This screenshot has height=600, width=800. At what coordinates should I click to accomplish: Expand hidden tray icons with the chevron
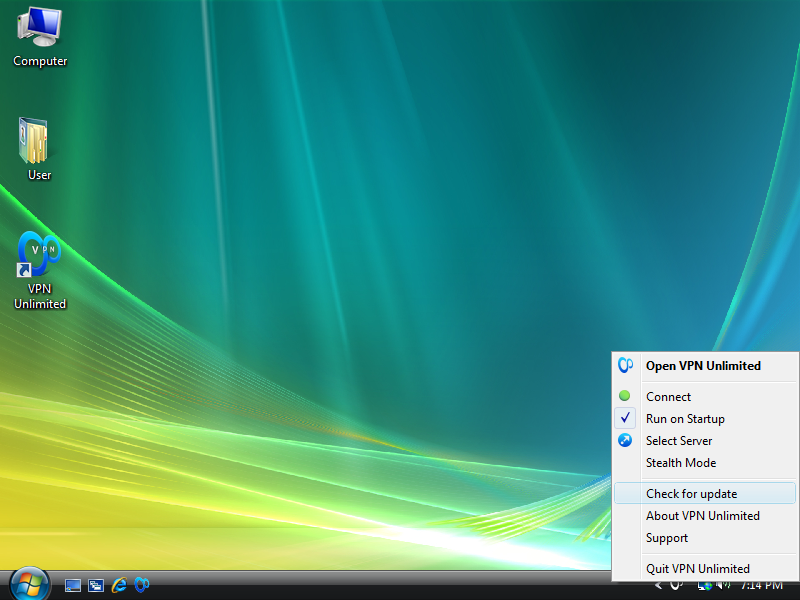coord(658,585)
